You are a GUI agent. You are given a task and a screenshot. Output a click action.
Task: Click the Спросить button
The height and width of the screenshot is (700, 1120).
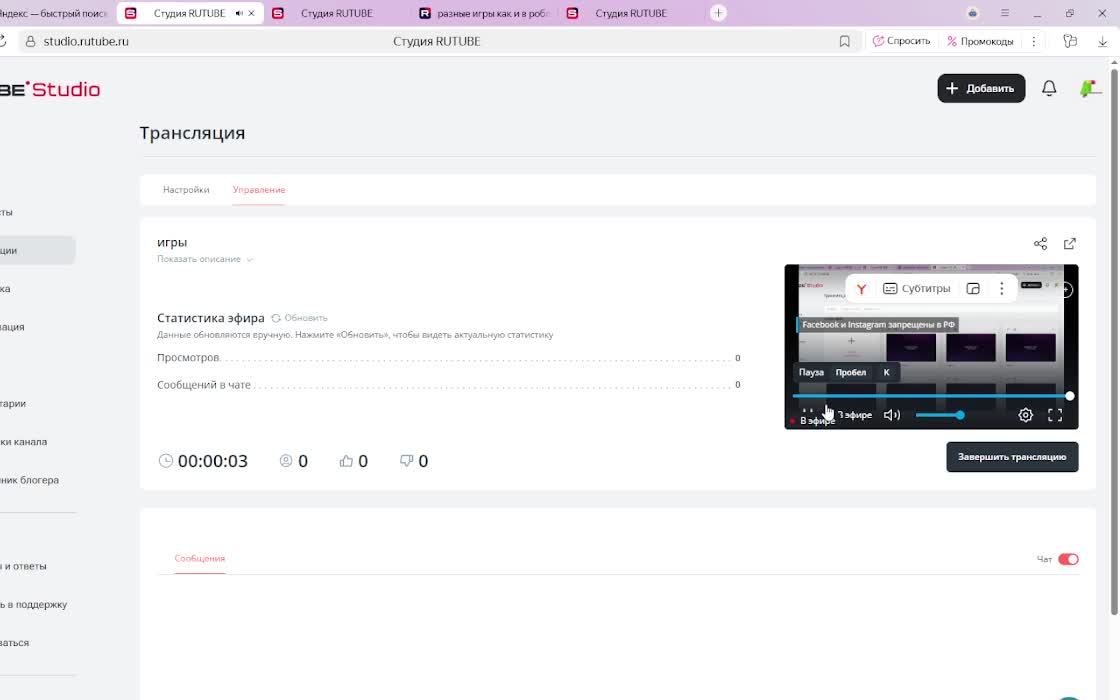click(901, 41)
